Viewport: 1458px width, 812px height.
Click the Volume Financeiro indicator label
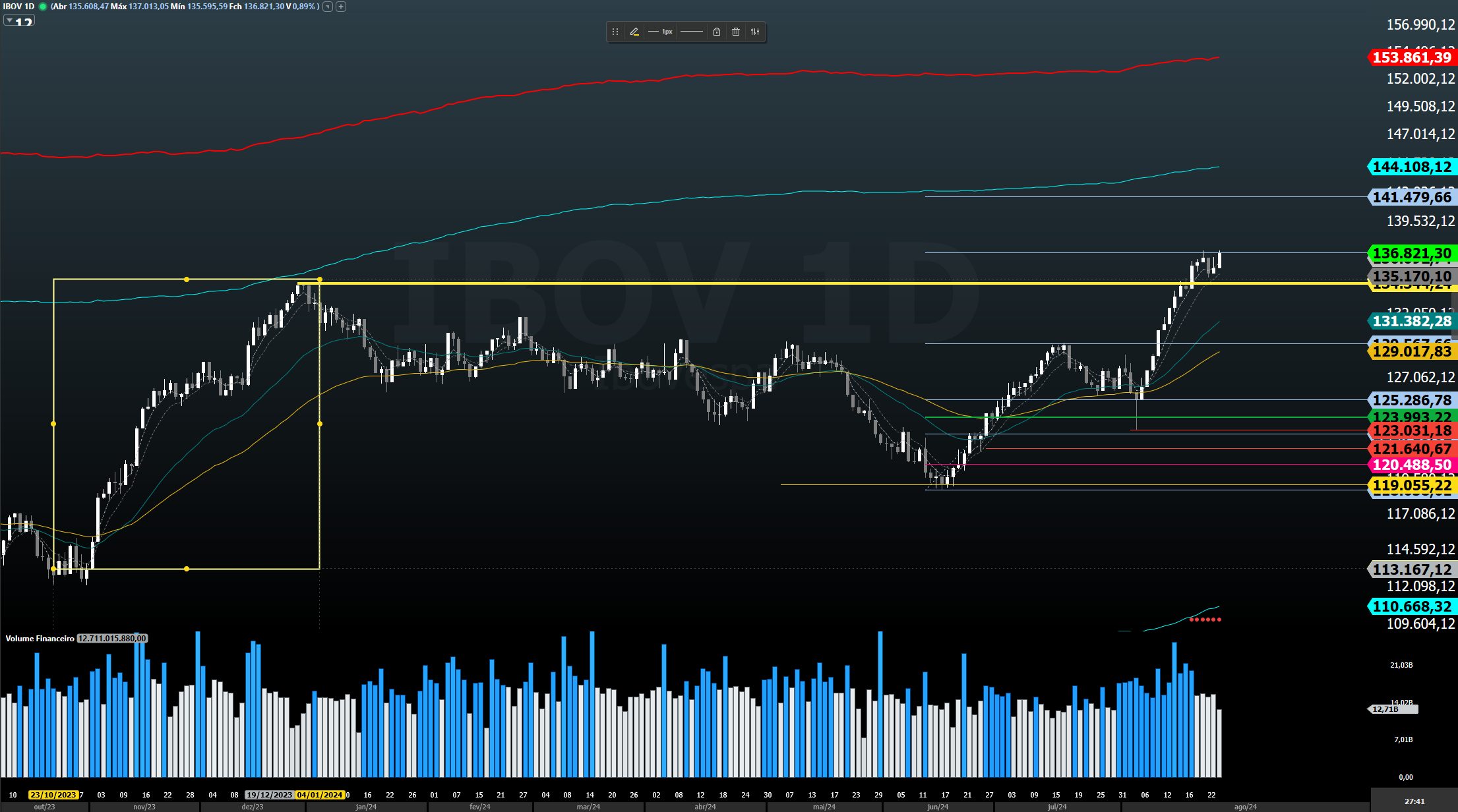(40, 638)
